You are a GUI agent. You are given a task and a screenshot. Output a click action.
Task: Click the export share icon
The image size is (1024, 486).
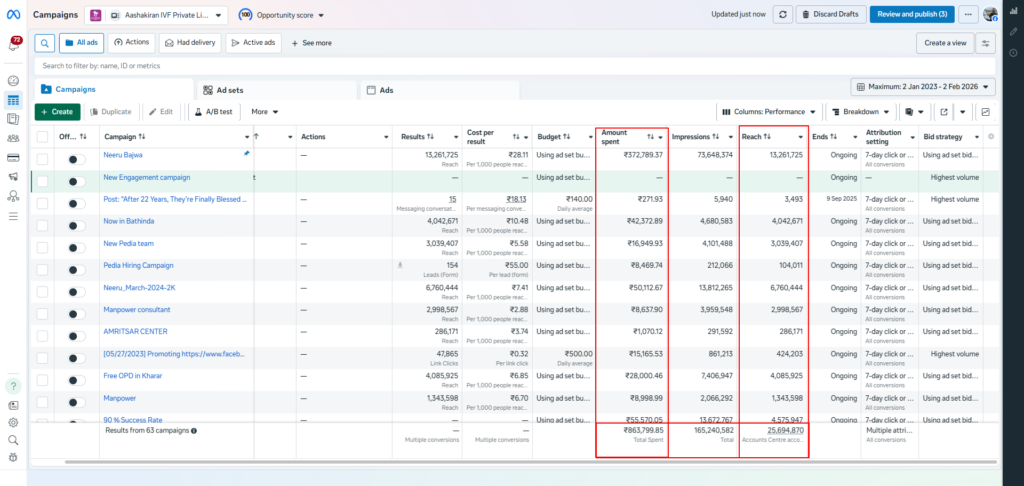point(944,112)
